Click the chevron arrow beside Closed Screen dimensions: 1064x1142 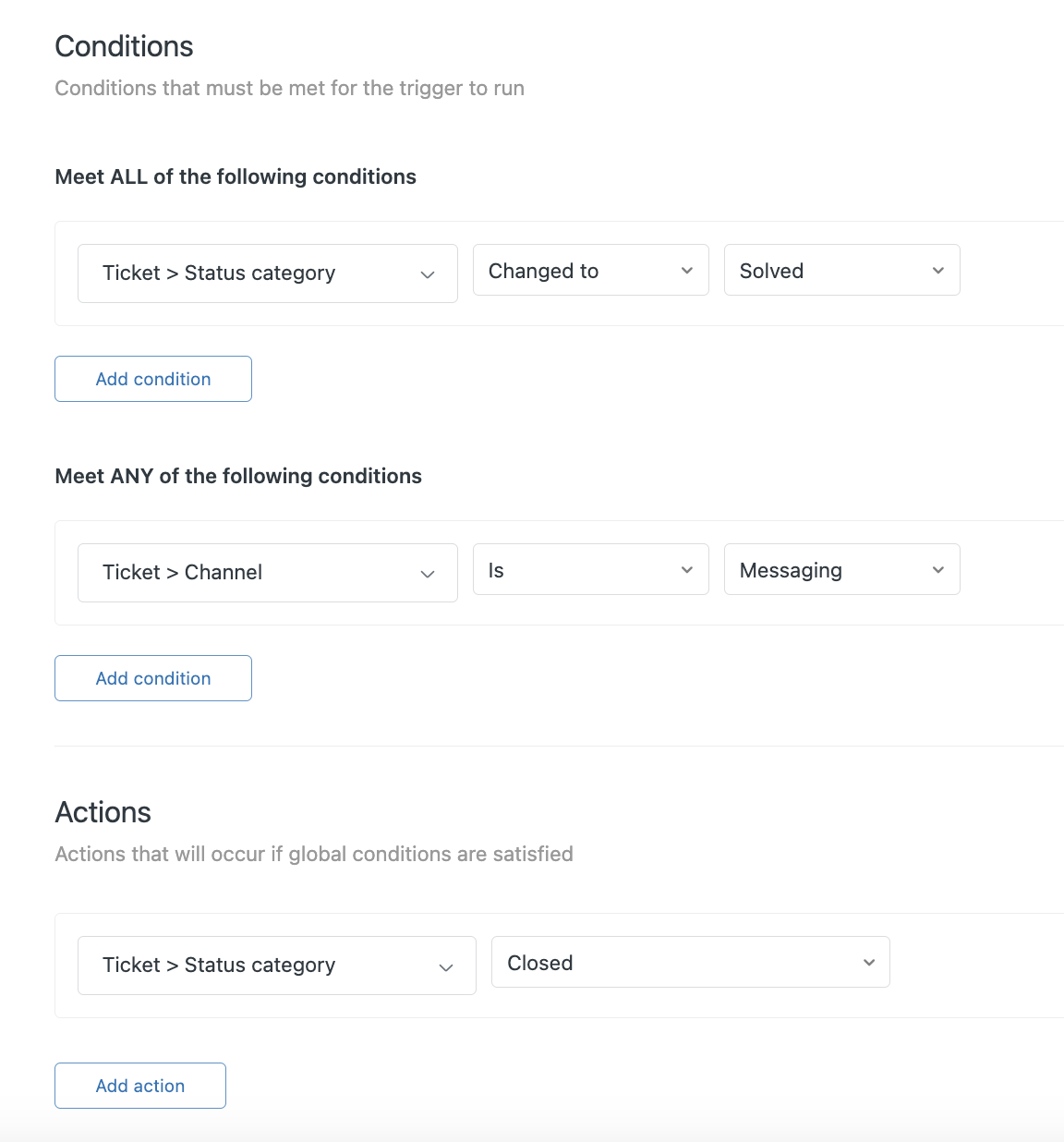tap(868, 963)
